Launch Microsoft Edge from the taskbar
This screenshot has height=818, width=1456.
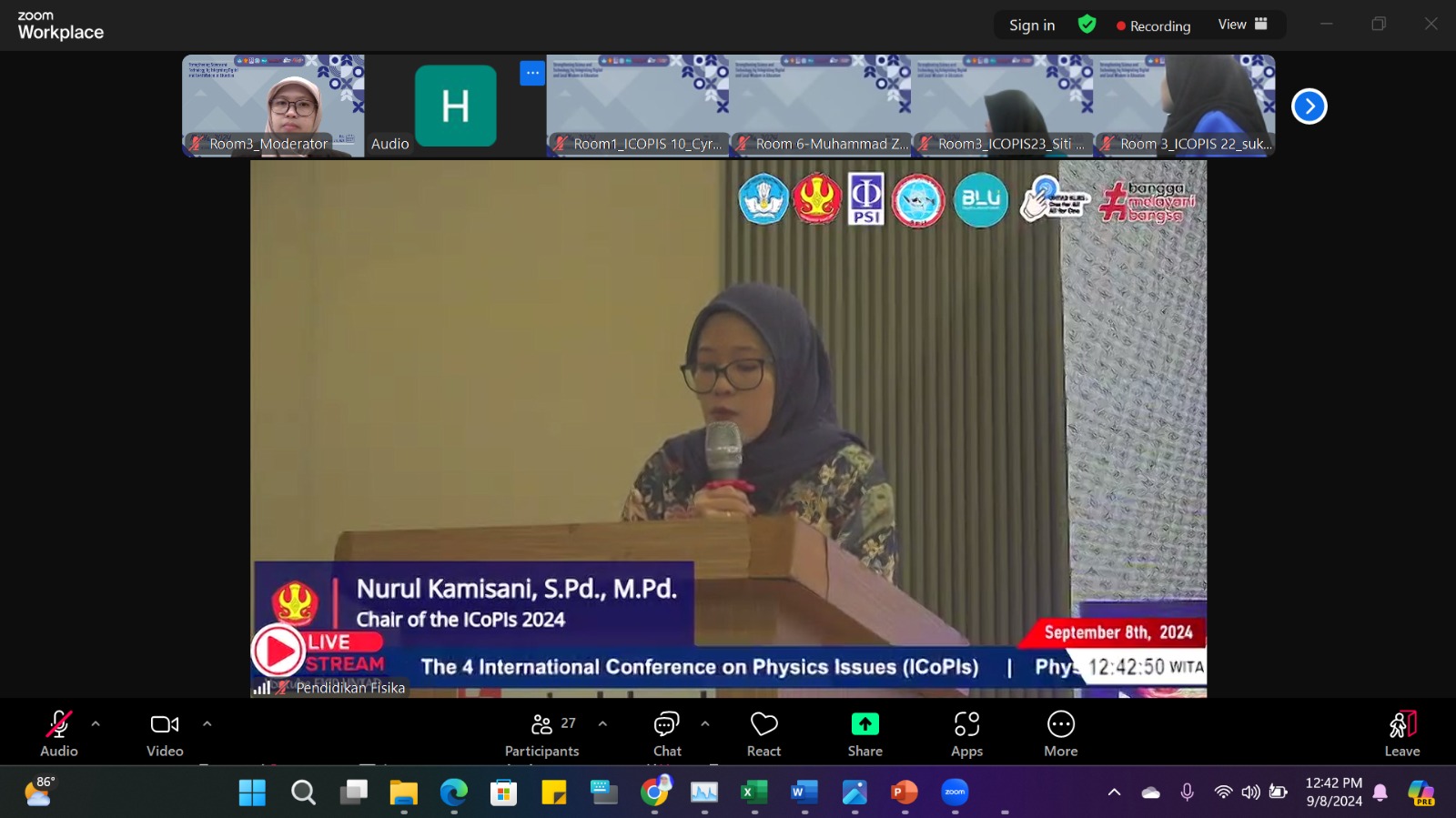tap(454, 793)
